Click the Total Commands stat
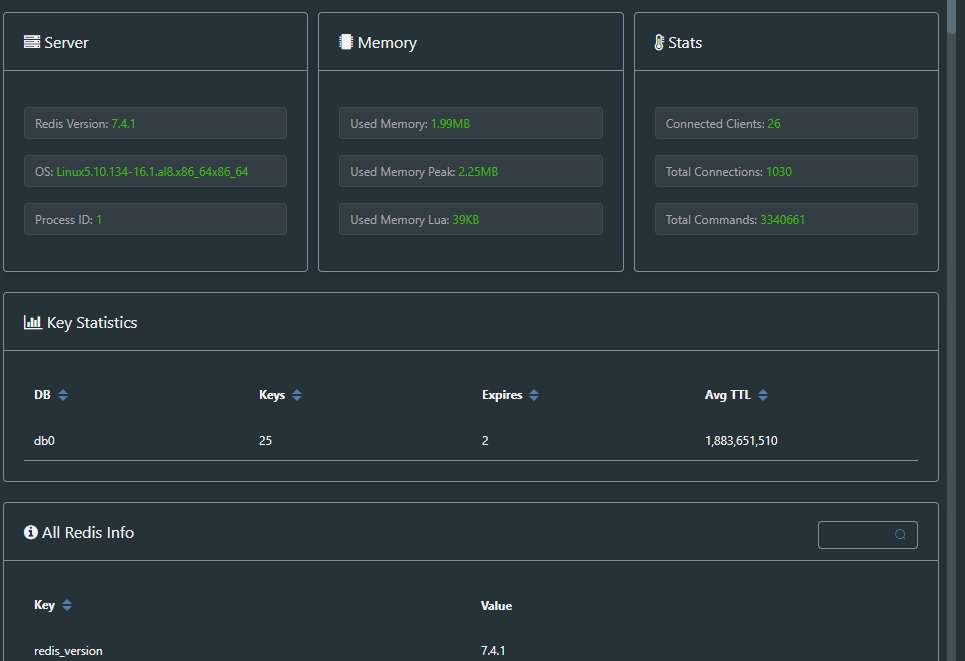965x661 pixels. 786,220
